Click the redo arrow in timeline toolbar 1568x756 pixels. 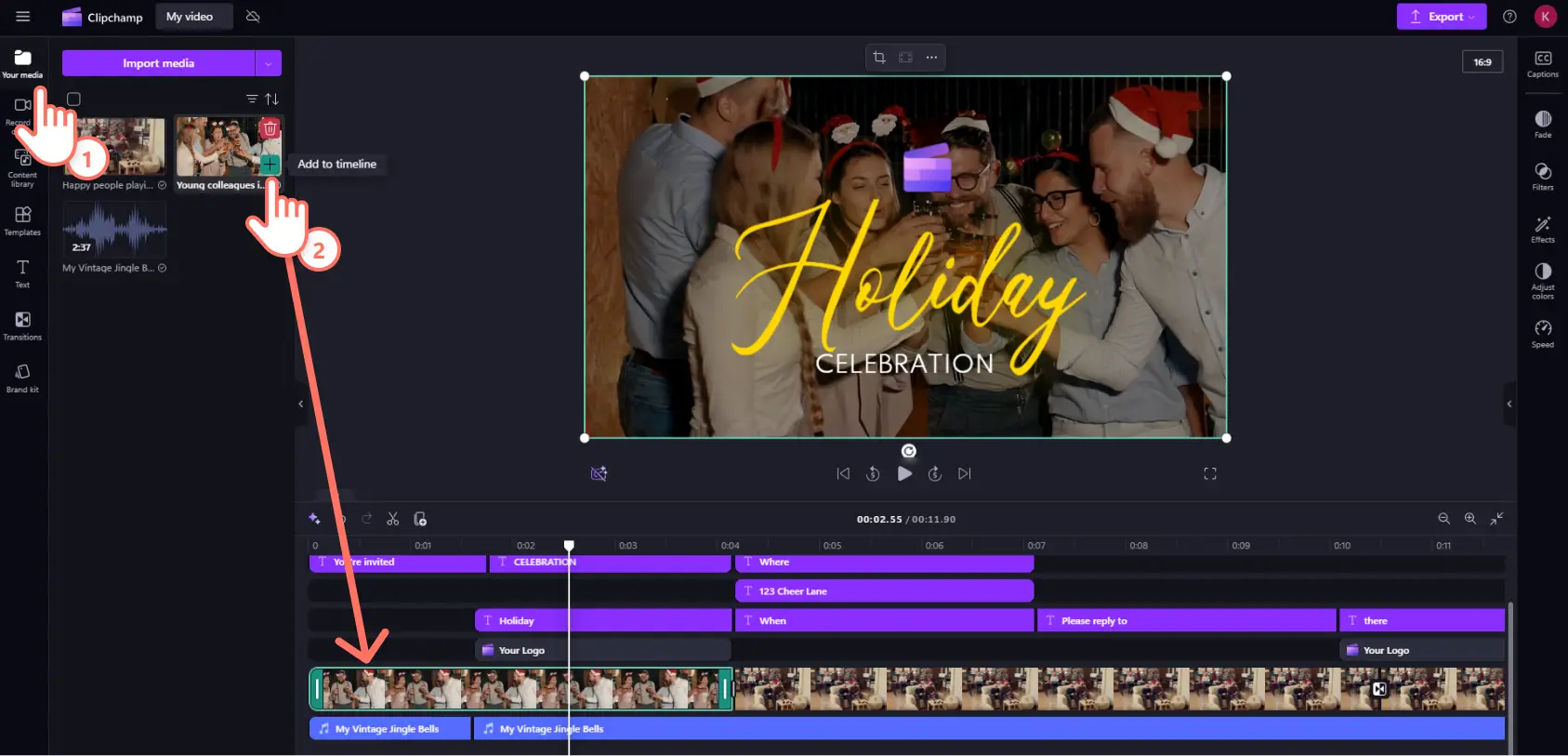[367, 519]
